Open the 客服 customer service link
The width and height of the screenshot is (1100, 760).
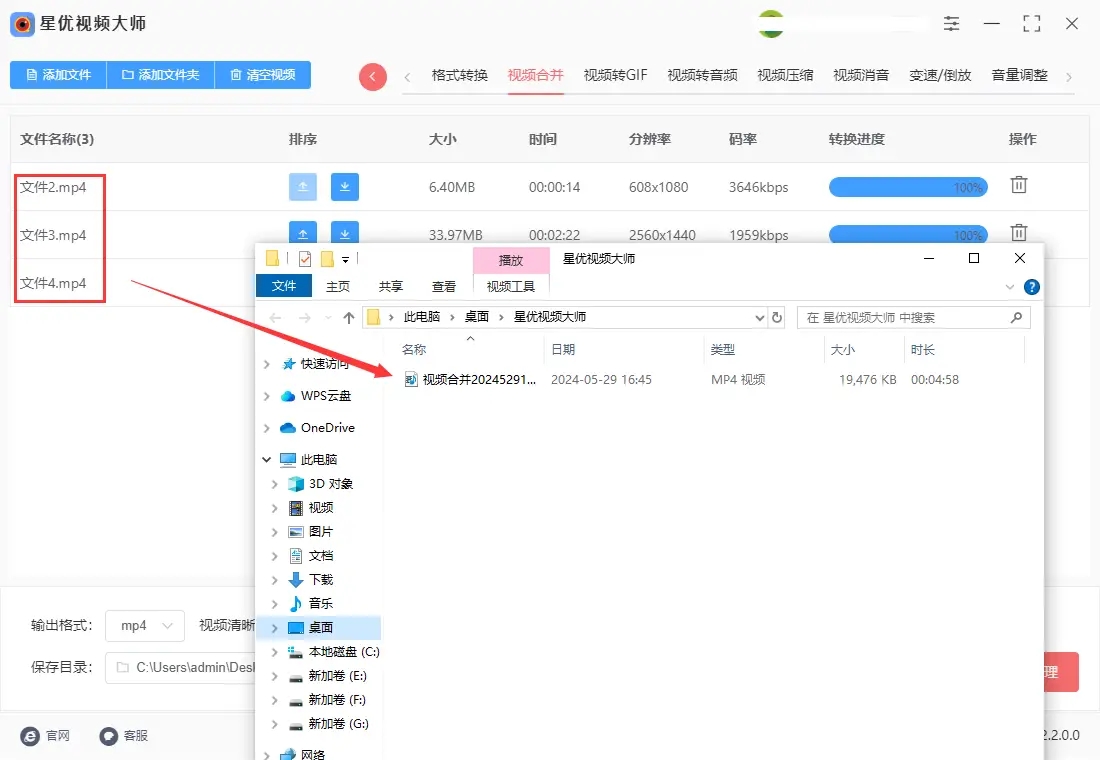(x=124, y=735)
